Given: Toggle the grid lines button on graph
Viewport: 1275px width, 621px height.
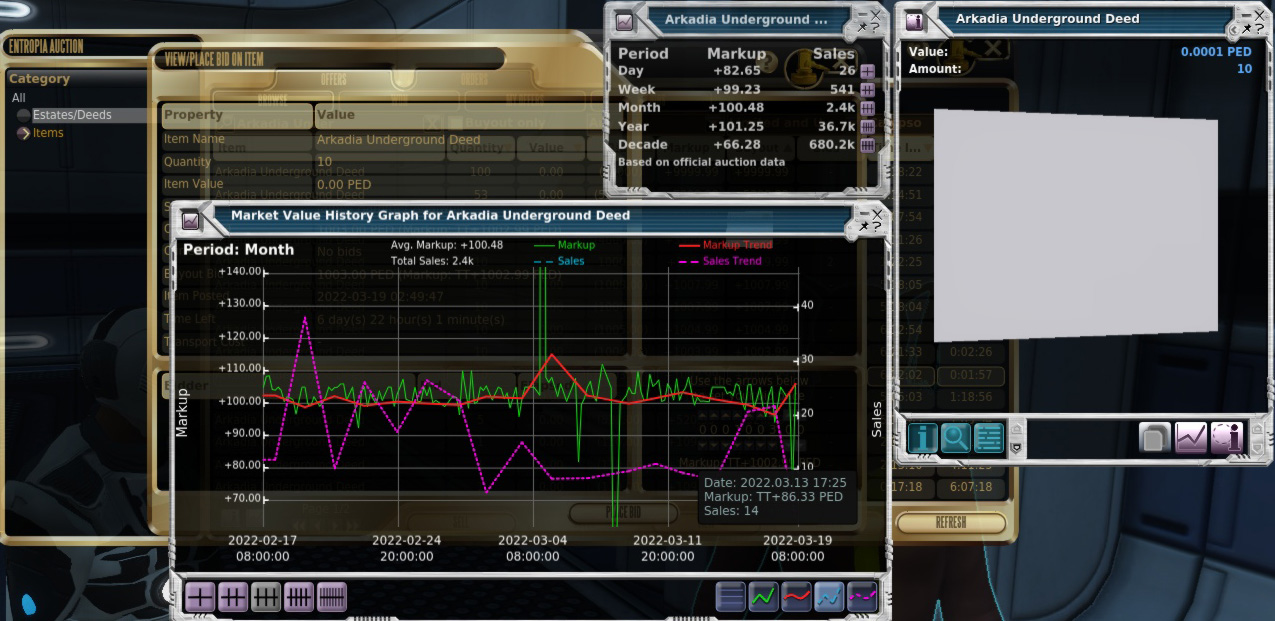Looking at the screenshot, I should click(x=731, y=597).
